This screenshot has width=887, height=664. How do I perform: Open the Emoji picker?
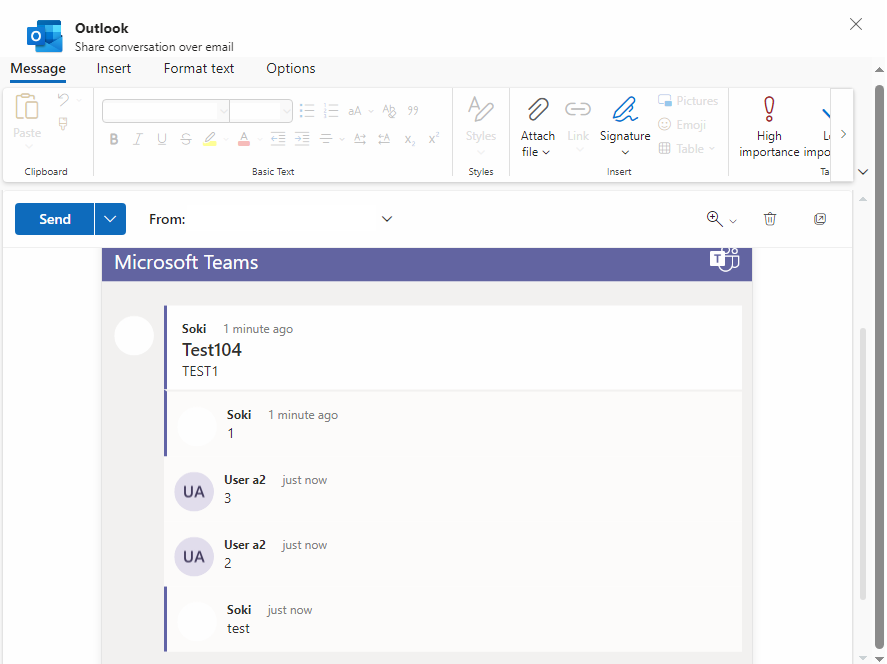pyautogui.click(x=682, y=124)
